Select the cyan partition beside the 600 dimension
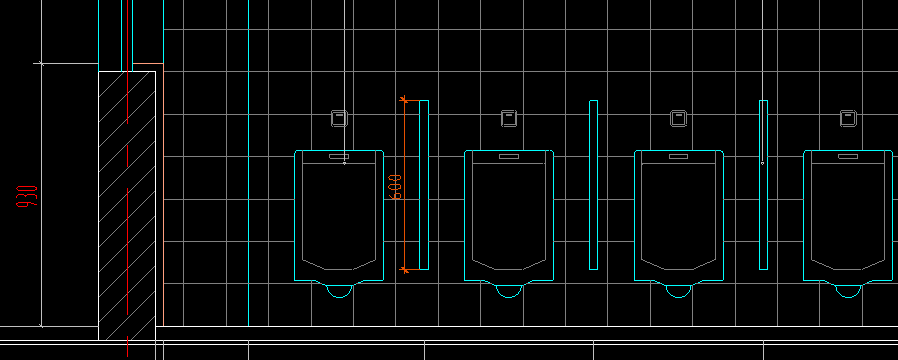Image resolution: width=898 pixels, height=360 pixels. tap(424, 185)
